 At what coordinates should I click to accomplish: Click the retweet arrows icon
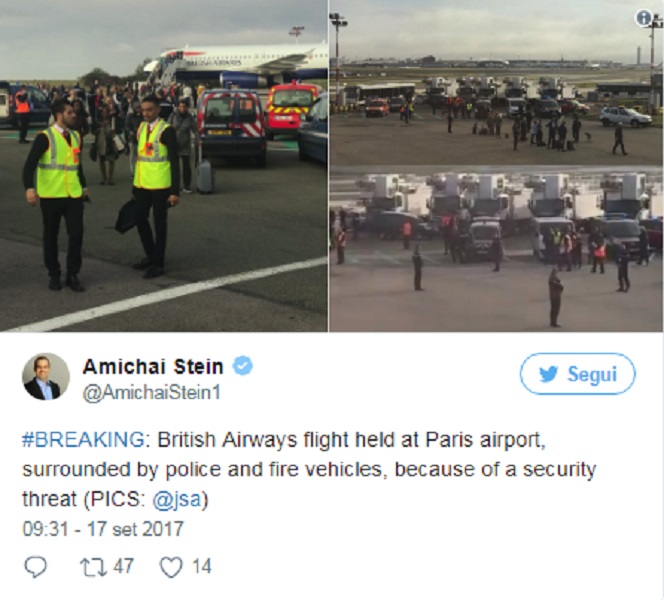point(94,567)
